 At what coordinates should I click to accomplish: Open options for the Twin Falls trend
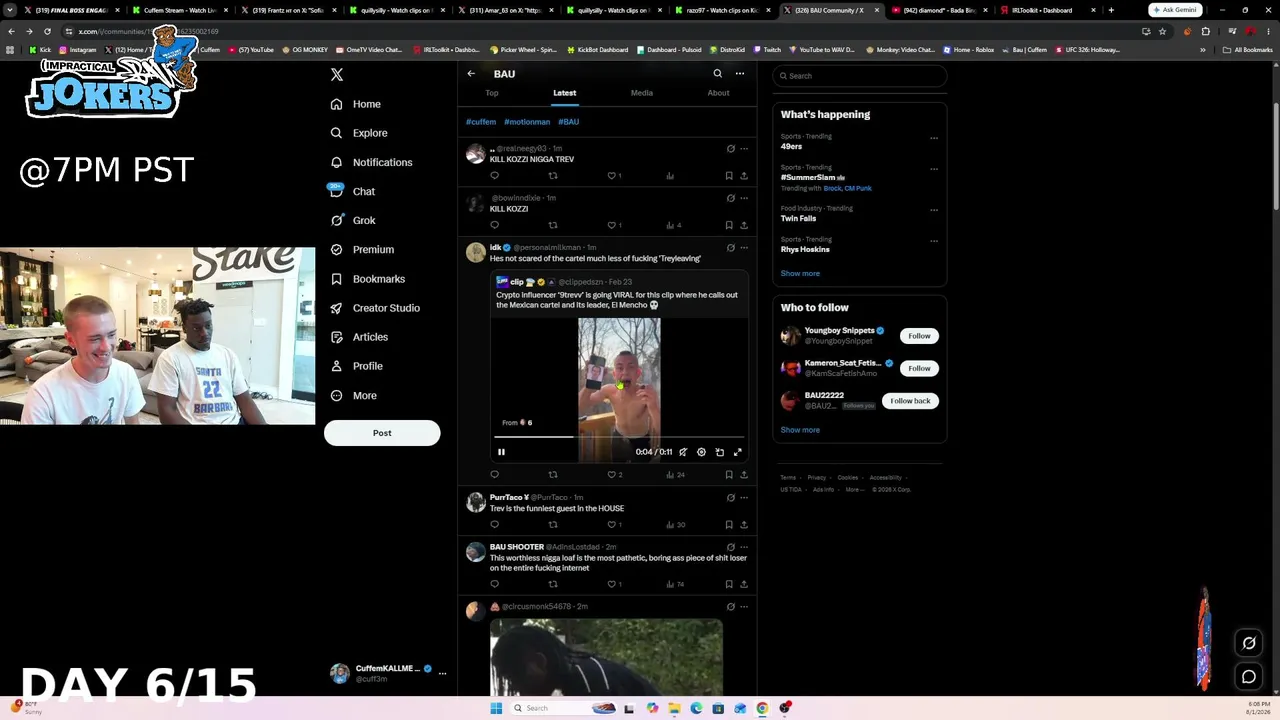pyautogui.click(x=934, y=210)
